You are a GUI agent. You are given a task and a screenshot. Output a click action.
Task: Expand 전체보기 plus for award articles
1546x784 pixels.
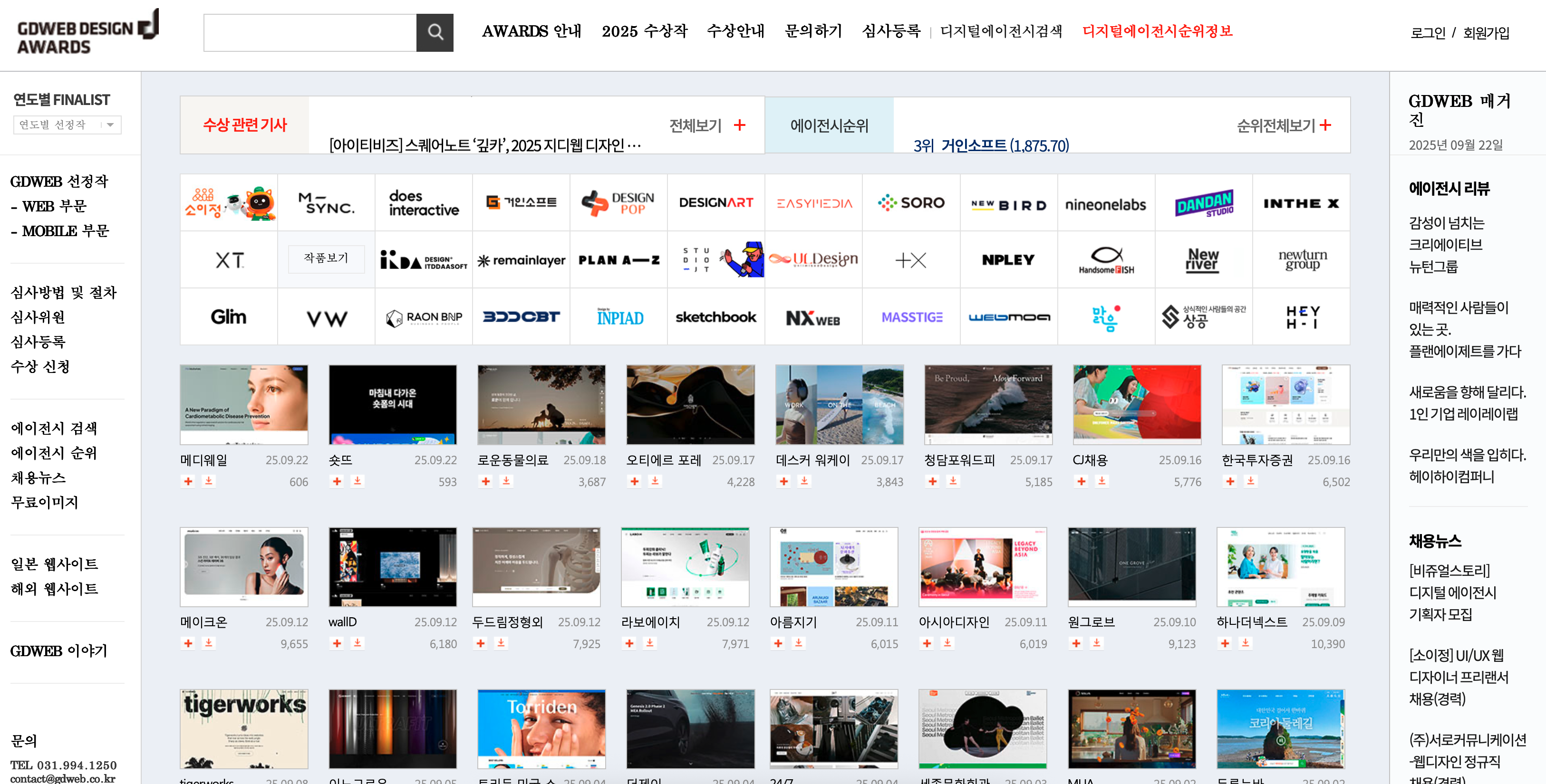coord(739,125)
